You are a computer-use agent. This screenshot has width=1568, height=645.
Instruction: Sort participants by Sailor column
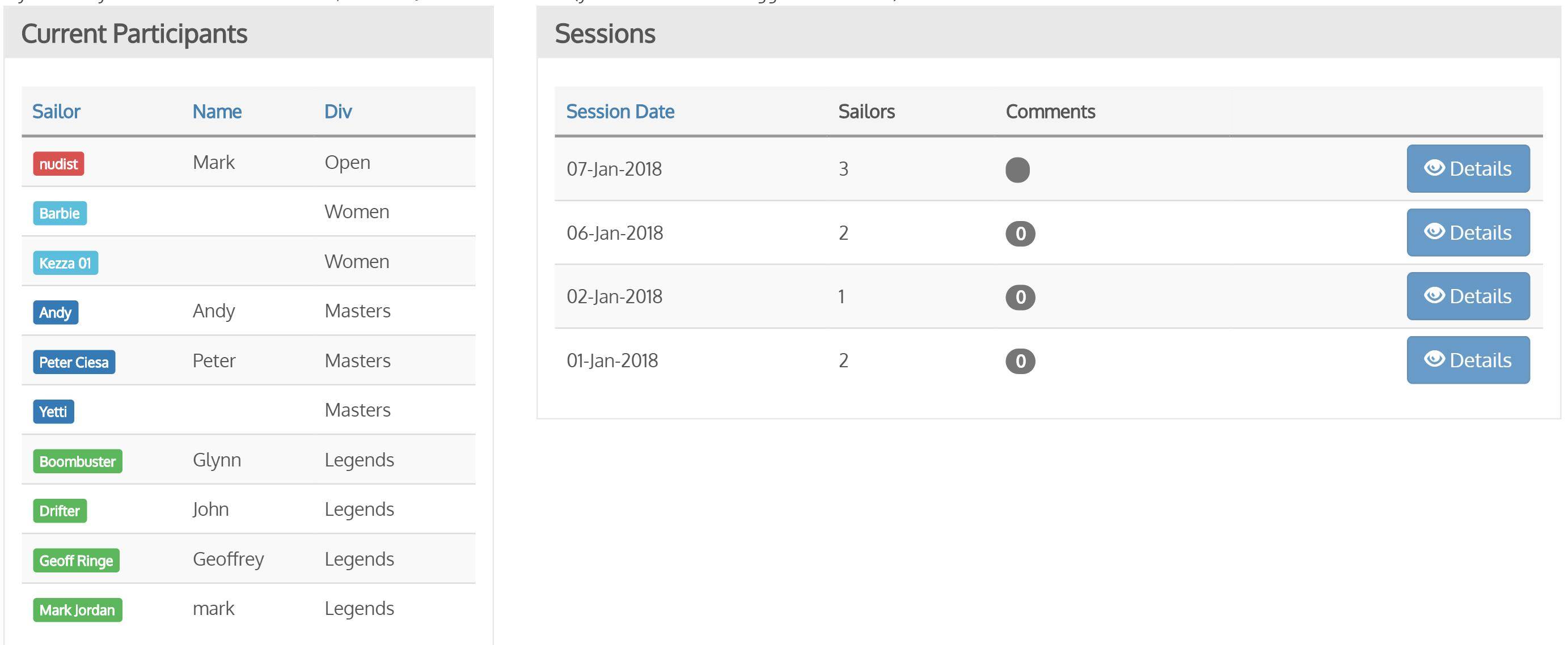point(56,111)
